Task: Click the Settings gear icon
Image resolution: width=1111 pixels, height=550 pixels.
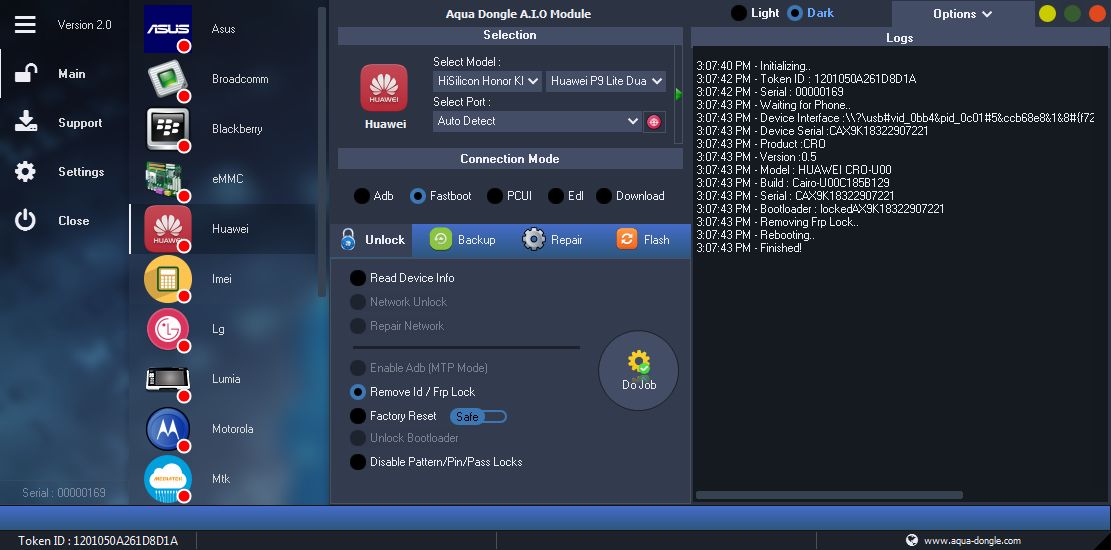Action: [x=26, y=172]
